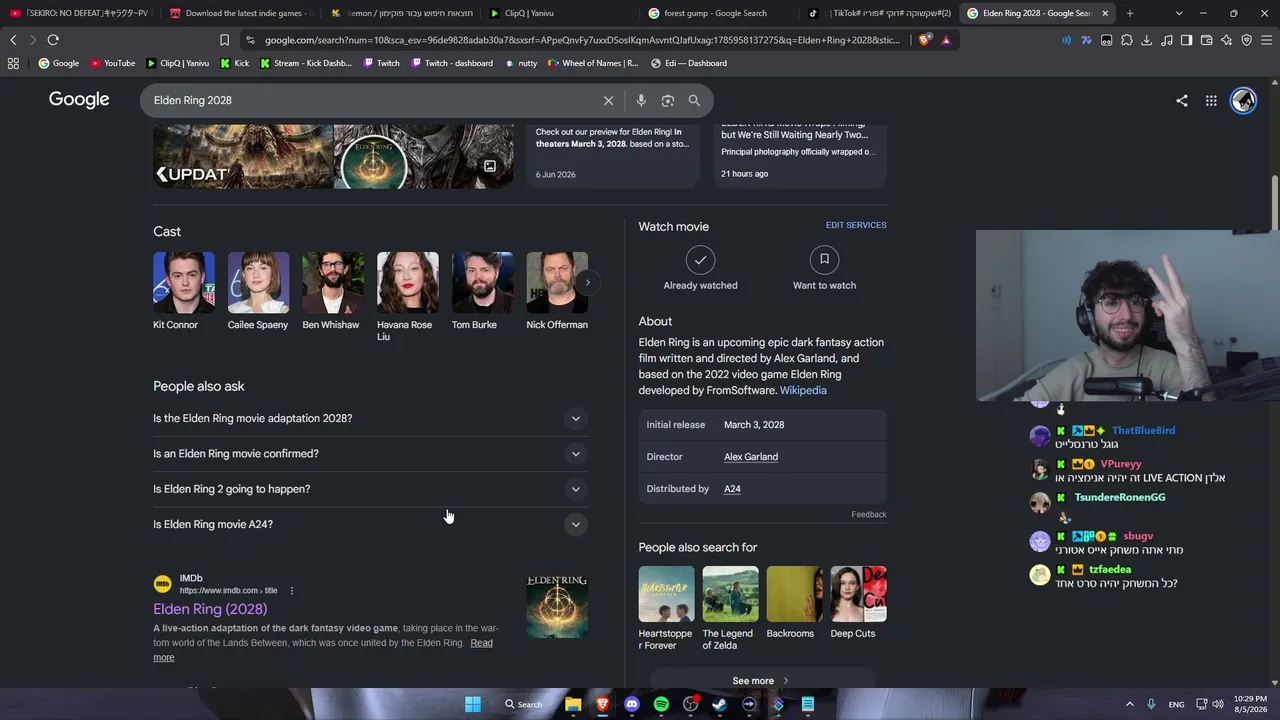Open a new browser tab
The height and width of the screenshot is (720, 1280).
(1130, 13)
